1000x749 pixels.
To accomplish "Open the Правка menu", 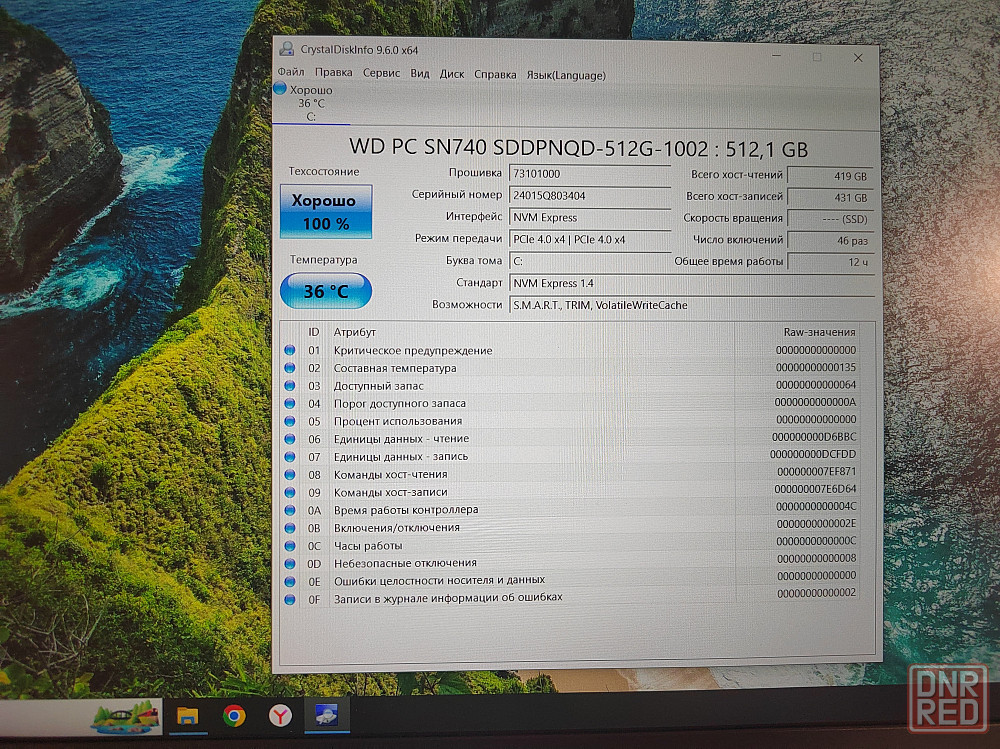I will [334, 72].
